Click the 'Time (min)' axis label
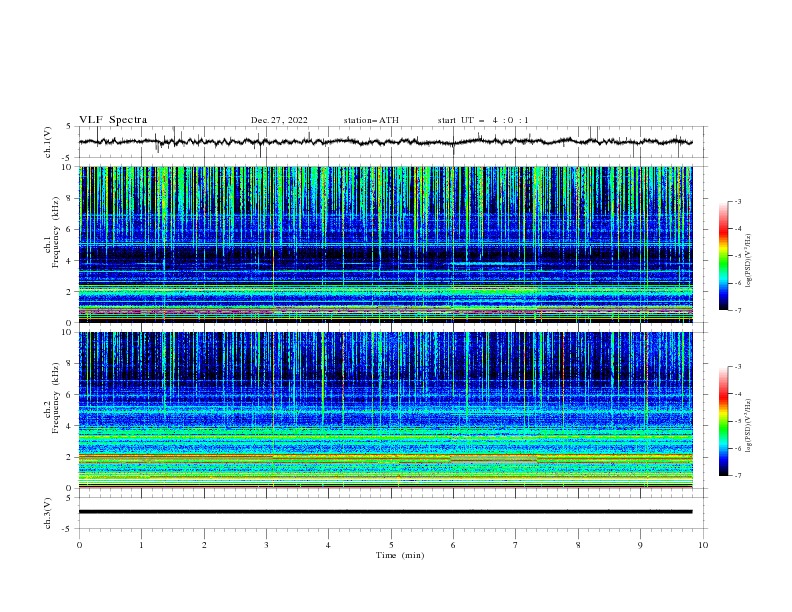792x612 pixels. click(x=400, y=555)
